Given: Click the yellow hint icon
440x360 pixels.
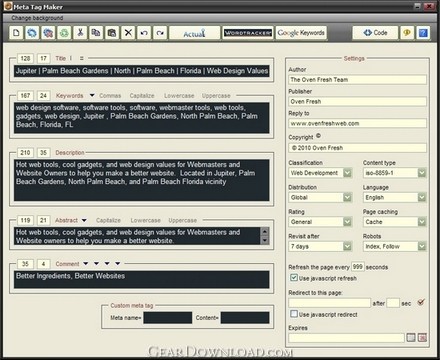Looking at the screenshot, I should [x=407, y=33].
